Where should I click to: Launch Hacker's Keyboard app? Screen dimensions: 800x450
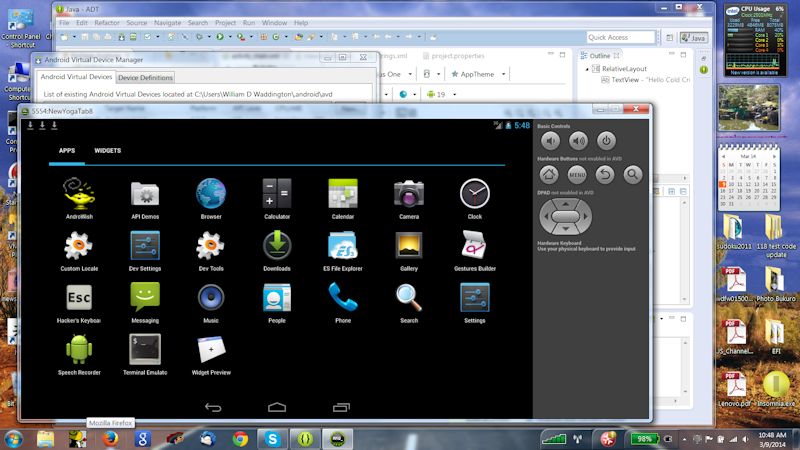79,302
